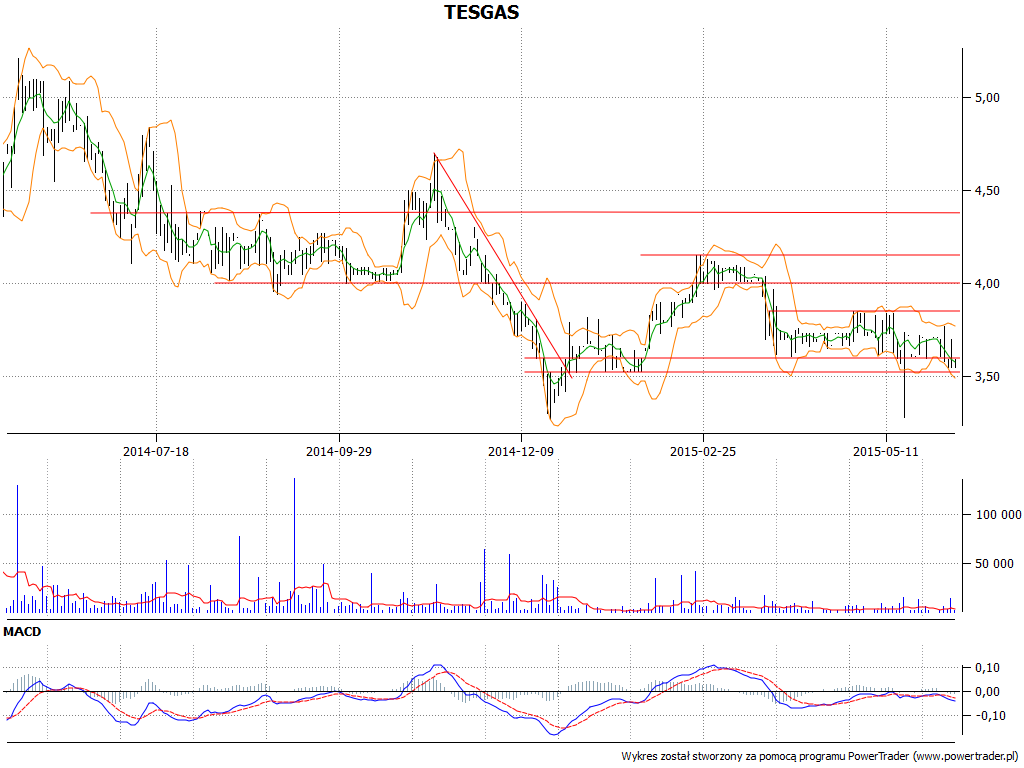The height and width of the screenshot is (768, 1024).
Task: Select the 2014-09-29 date label
Action: (339, 451)
